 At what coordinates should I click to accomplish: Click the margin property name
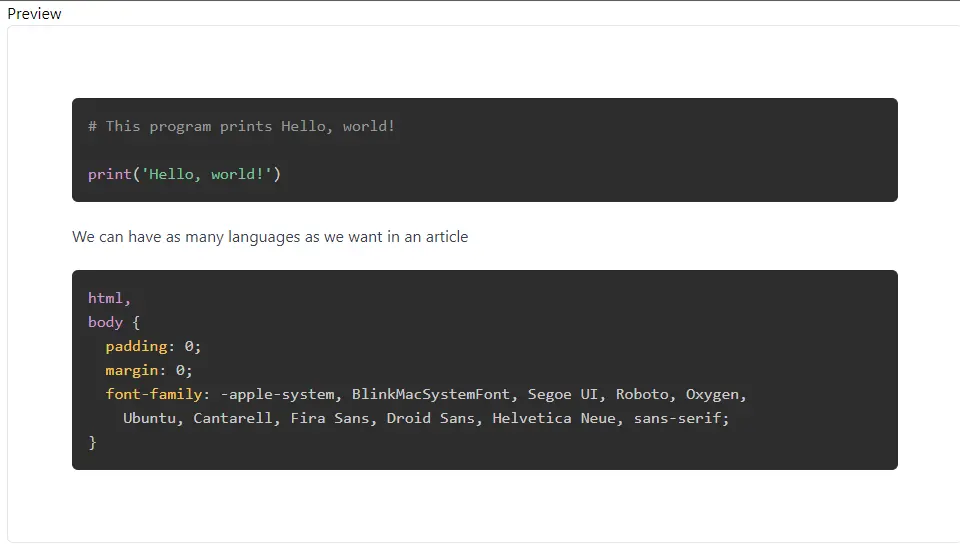pos(132,370)
